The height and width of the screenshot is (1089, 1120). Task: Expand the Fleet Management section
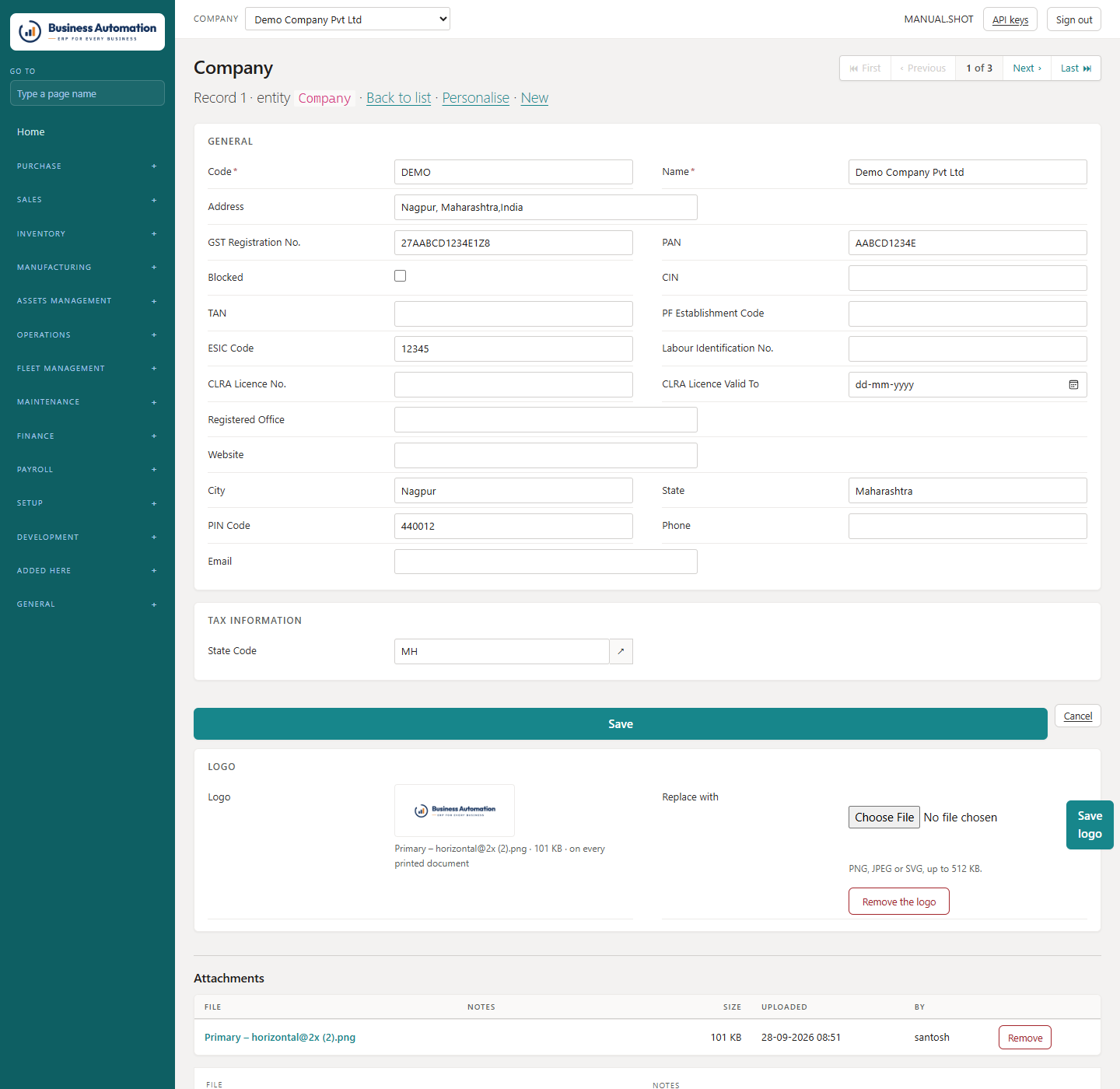(x=87, y=368)
